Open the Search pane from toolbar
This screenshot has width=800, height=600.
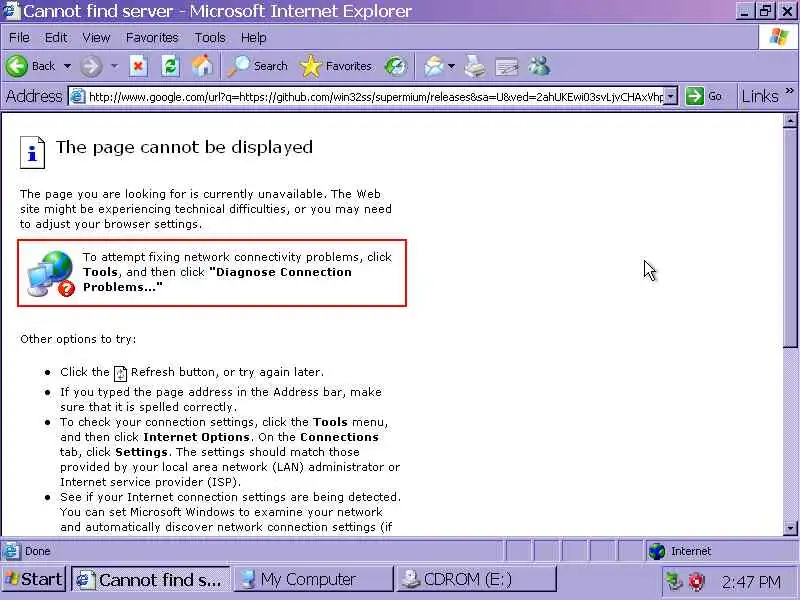click(258, 66)
